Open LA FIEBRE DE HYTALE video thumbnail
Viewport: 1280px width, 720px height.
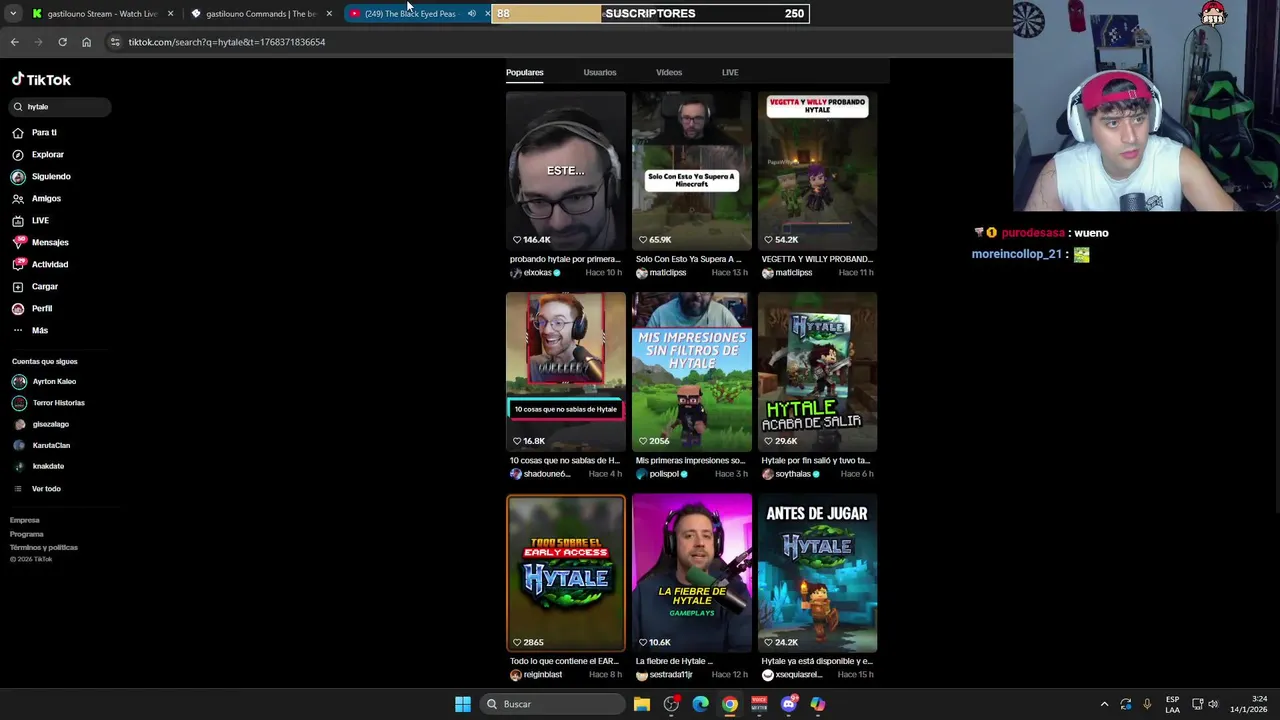(692, 573)
